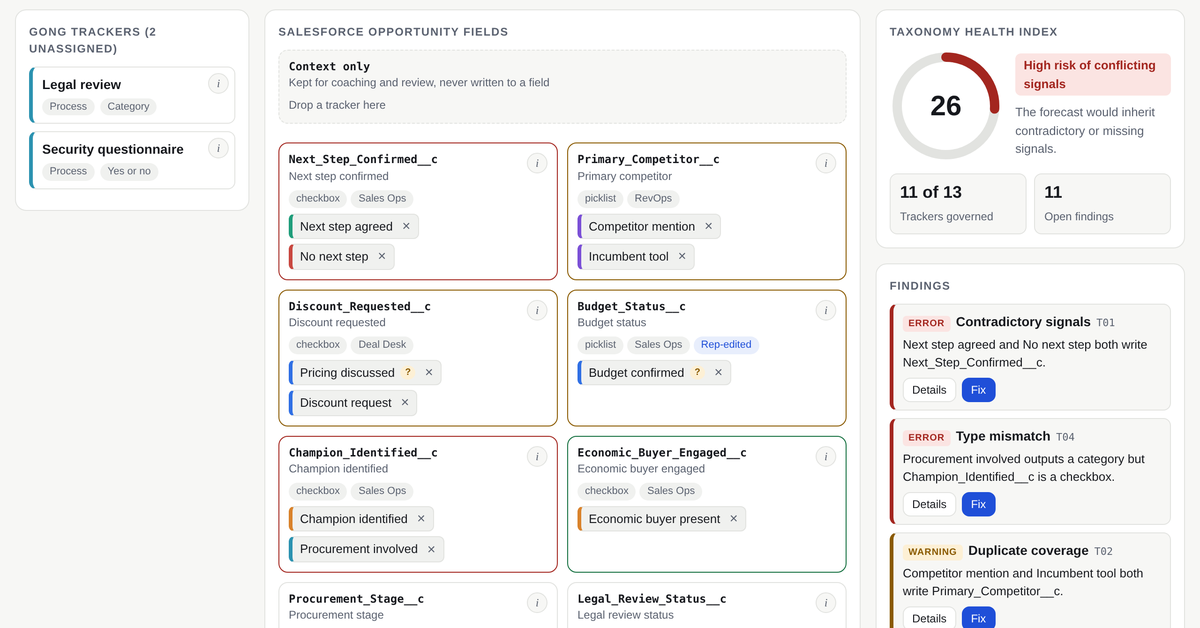The height and width of the screenshot is (628, 1200).
Task: Remove Competitor mention tracker chip
Action: tap(708, 226)
